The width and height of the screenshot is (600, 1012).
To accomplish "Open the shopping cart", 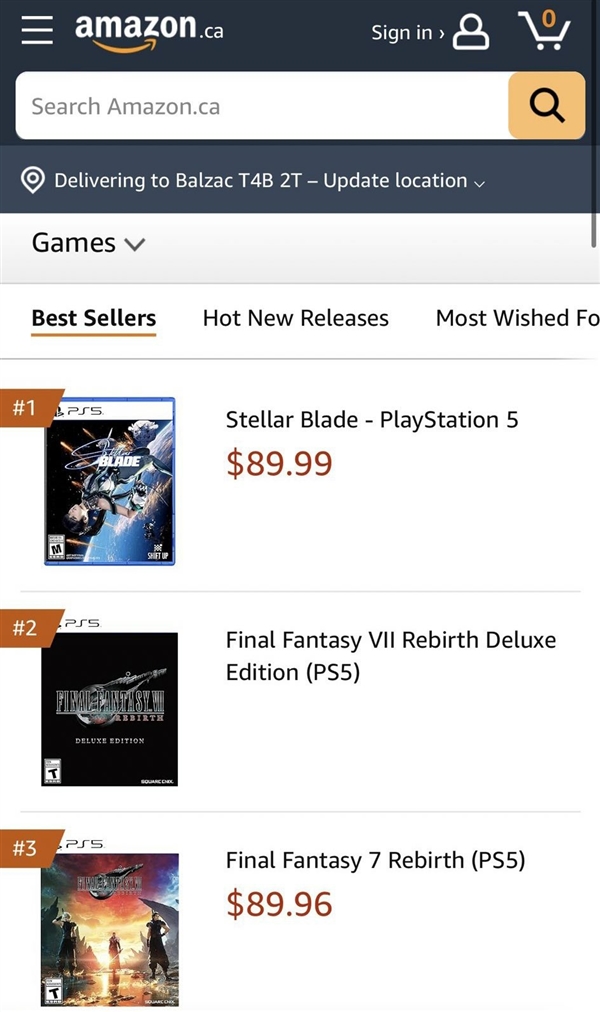I will [x=544, y=30].
